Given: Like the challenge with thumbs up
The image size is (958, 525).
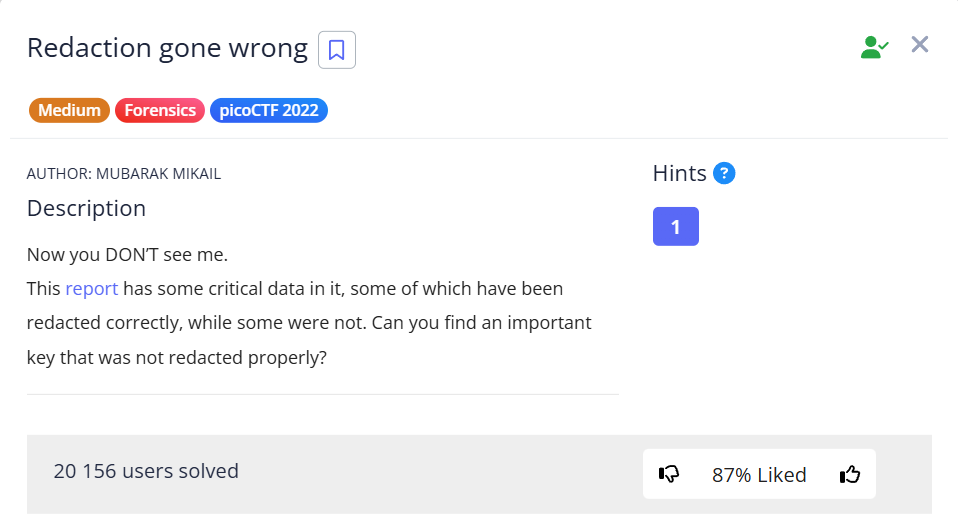Looking at the screenshot, I should click(850, 474).
